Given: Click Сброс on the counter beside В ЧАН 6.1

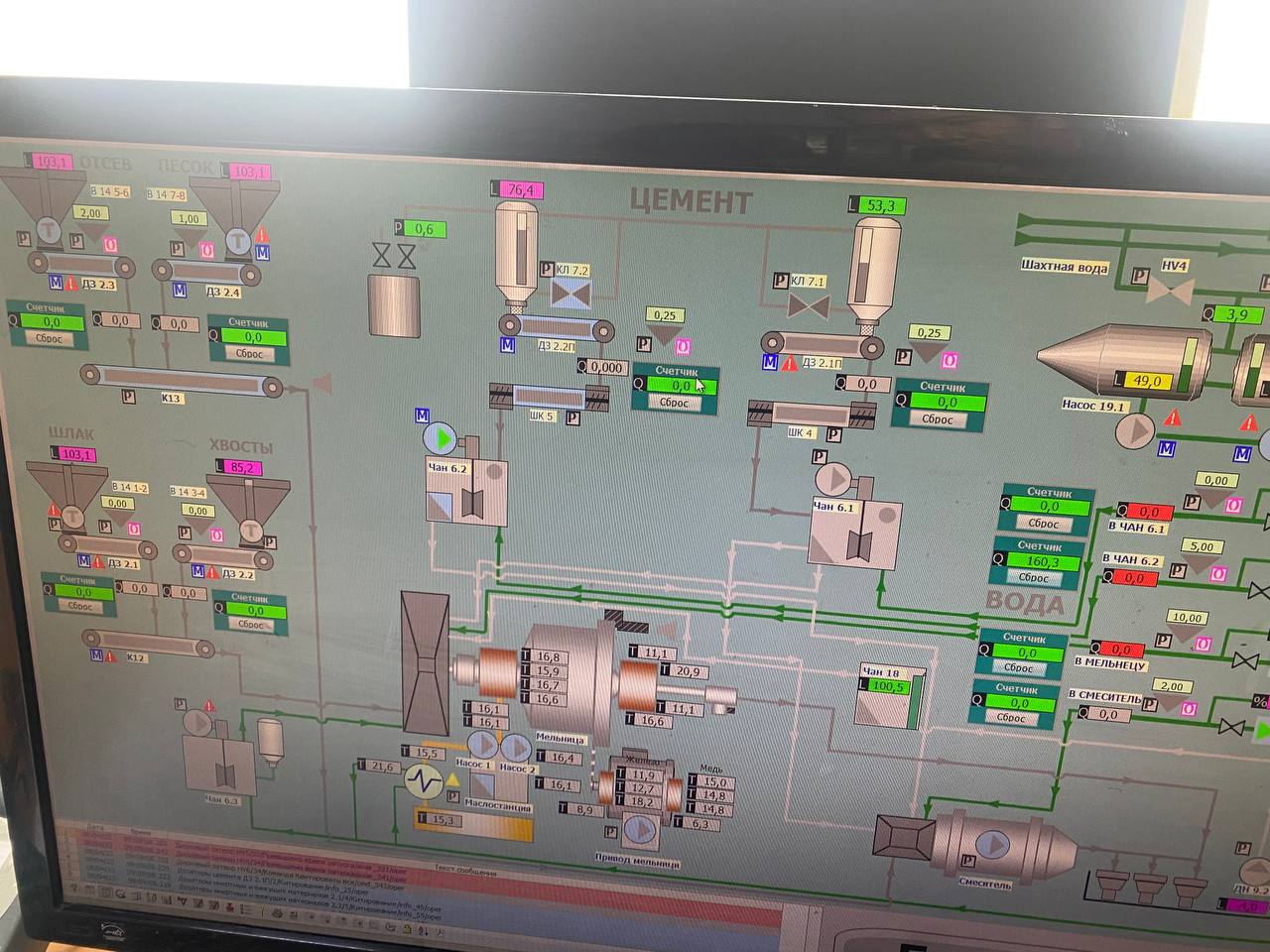Looking at the screenshot, I should pyautogui.click(x=1043, y=523).
